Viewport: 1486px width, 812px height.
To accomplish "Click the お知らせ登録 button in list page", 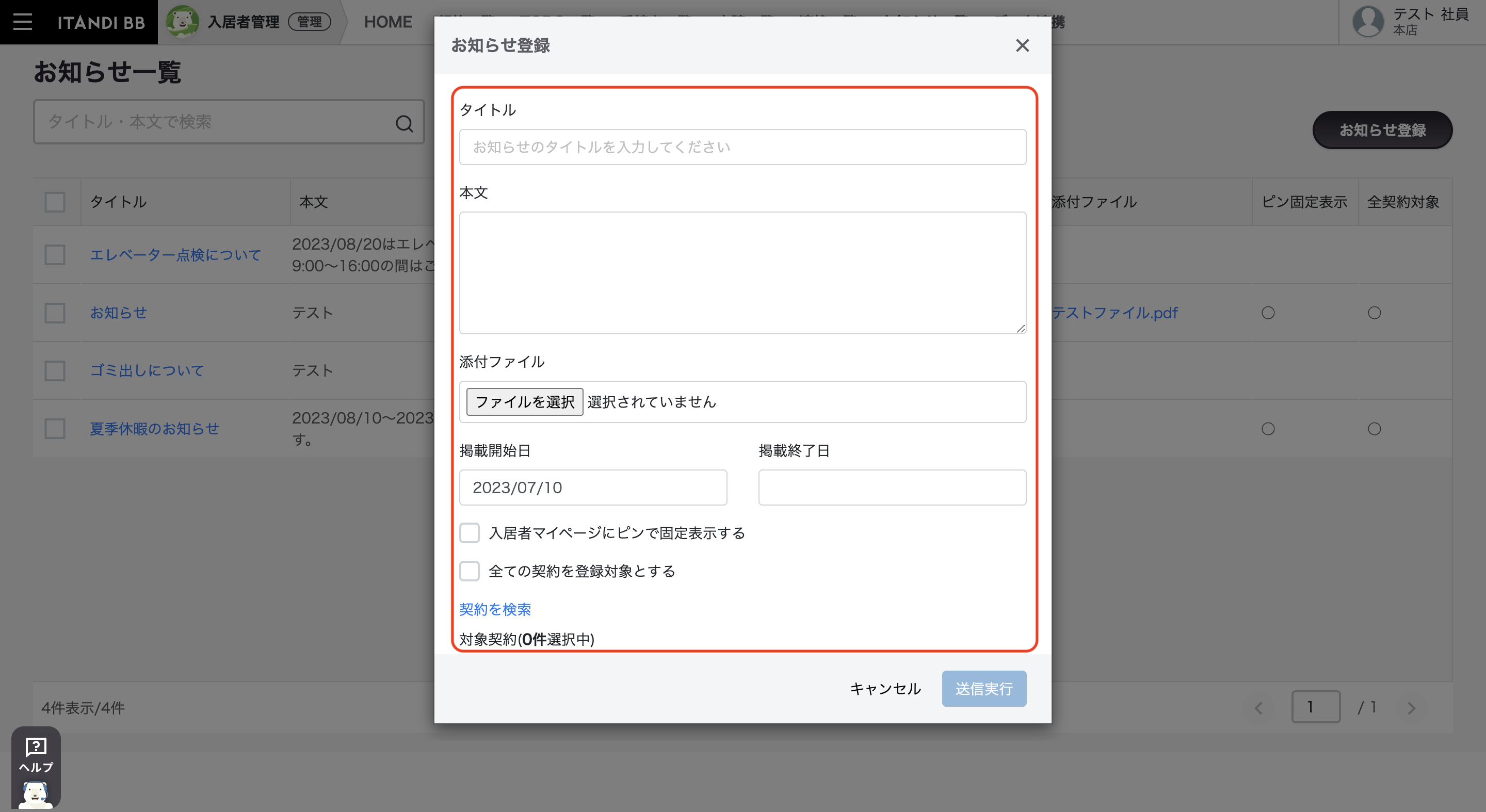I will click(1382, 130).
